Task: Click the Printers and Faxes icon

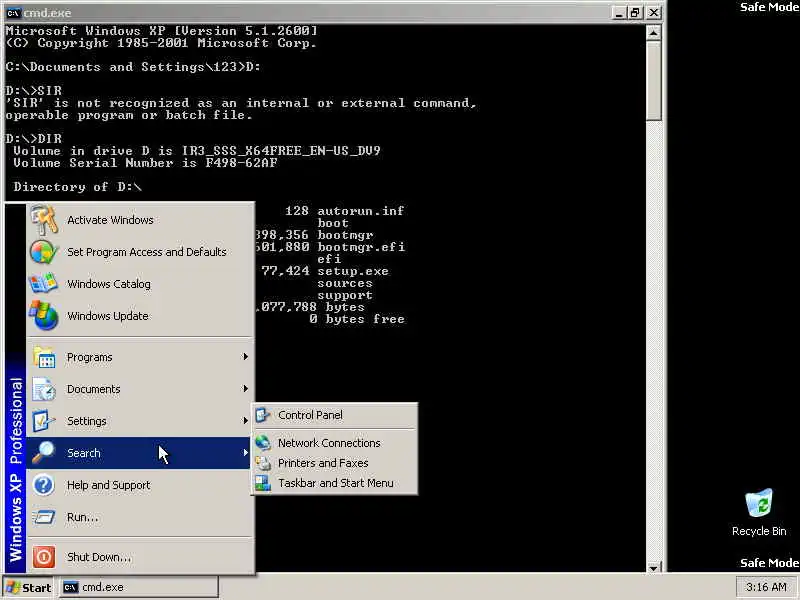Action: [x=263, y=463]
